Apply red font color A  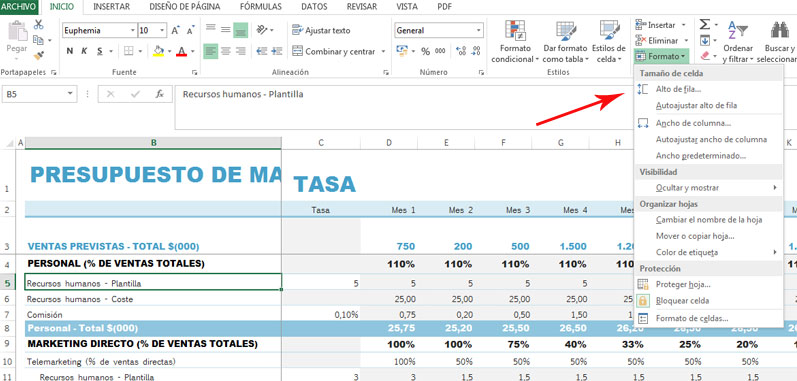coord(181,51)
